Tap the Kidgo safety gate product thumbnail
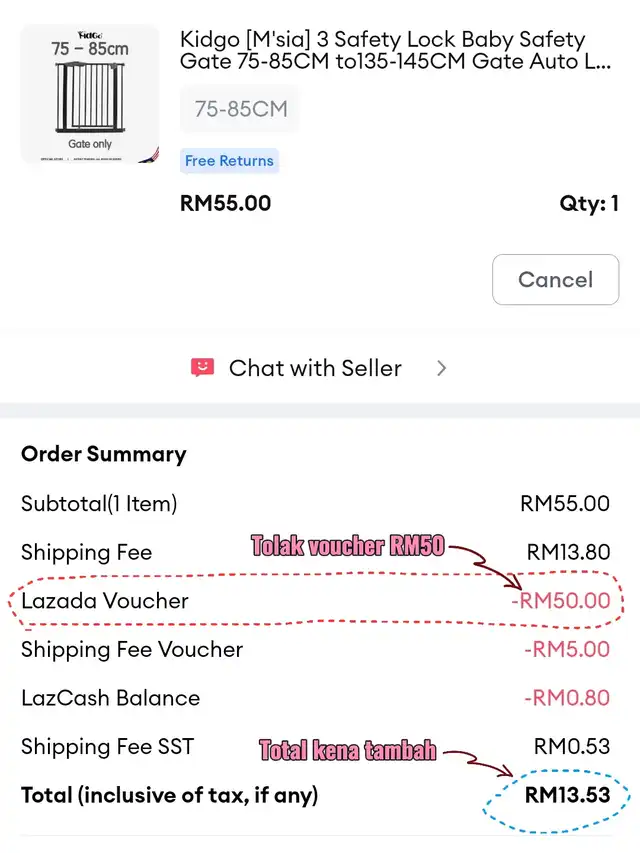 pyautogui.click(x=90, y=94)
